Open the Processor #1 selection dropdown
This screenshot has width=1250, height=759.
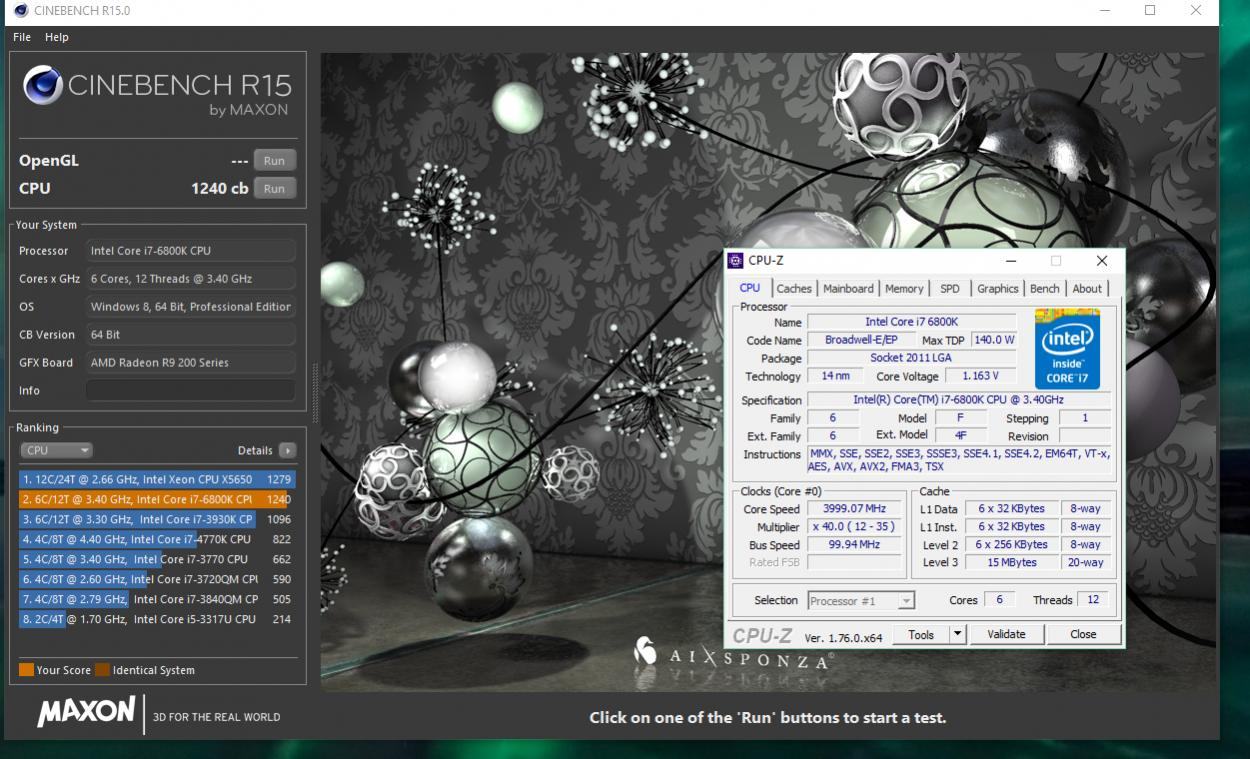(x=860, y=601)
